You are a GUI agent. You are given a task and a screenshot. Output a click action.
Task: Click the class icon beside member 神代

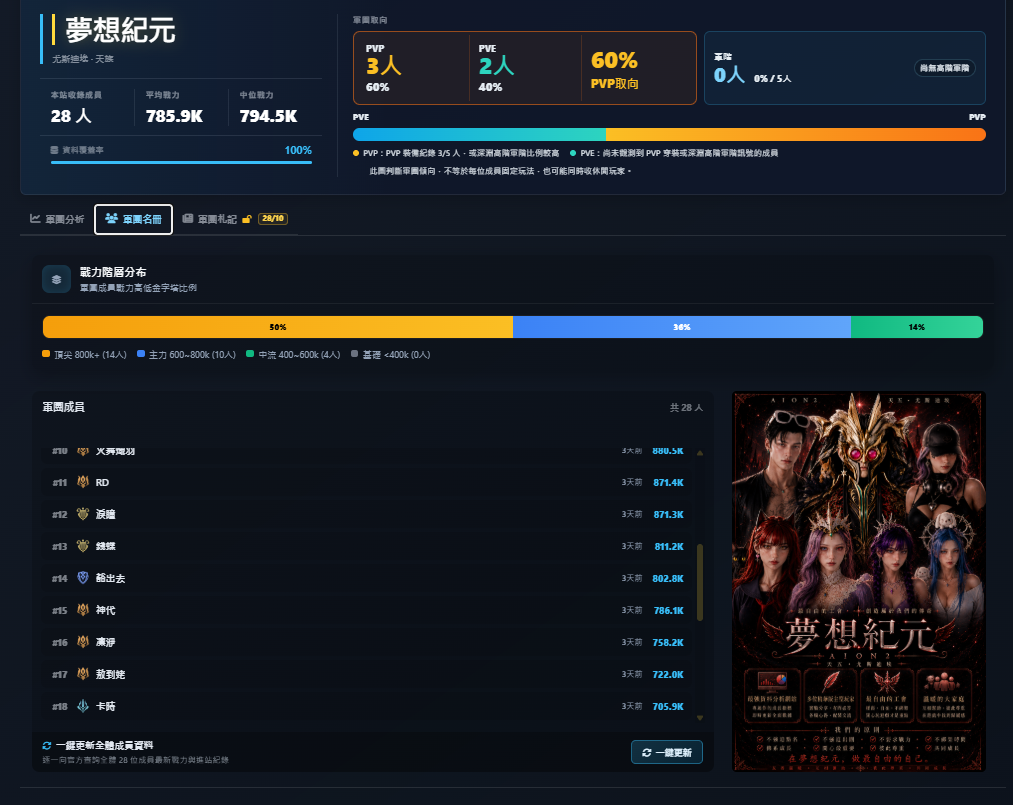click(x=83, y=610)
